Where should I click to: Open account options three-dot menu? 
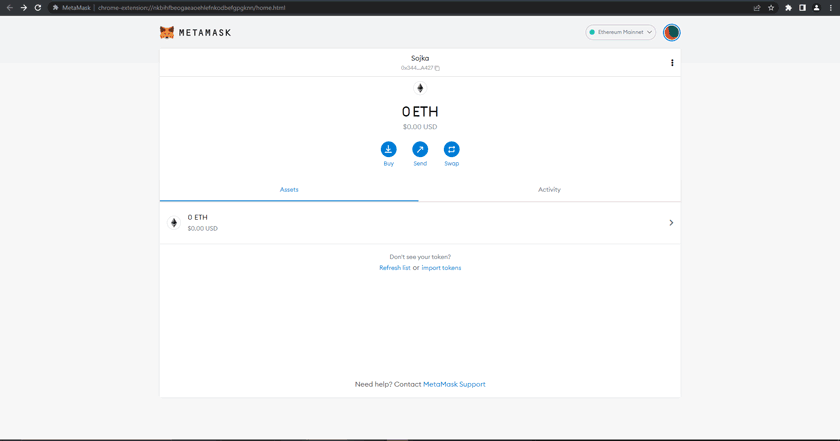(672, 63)
